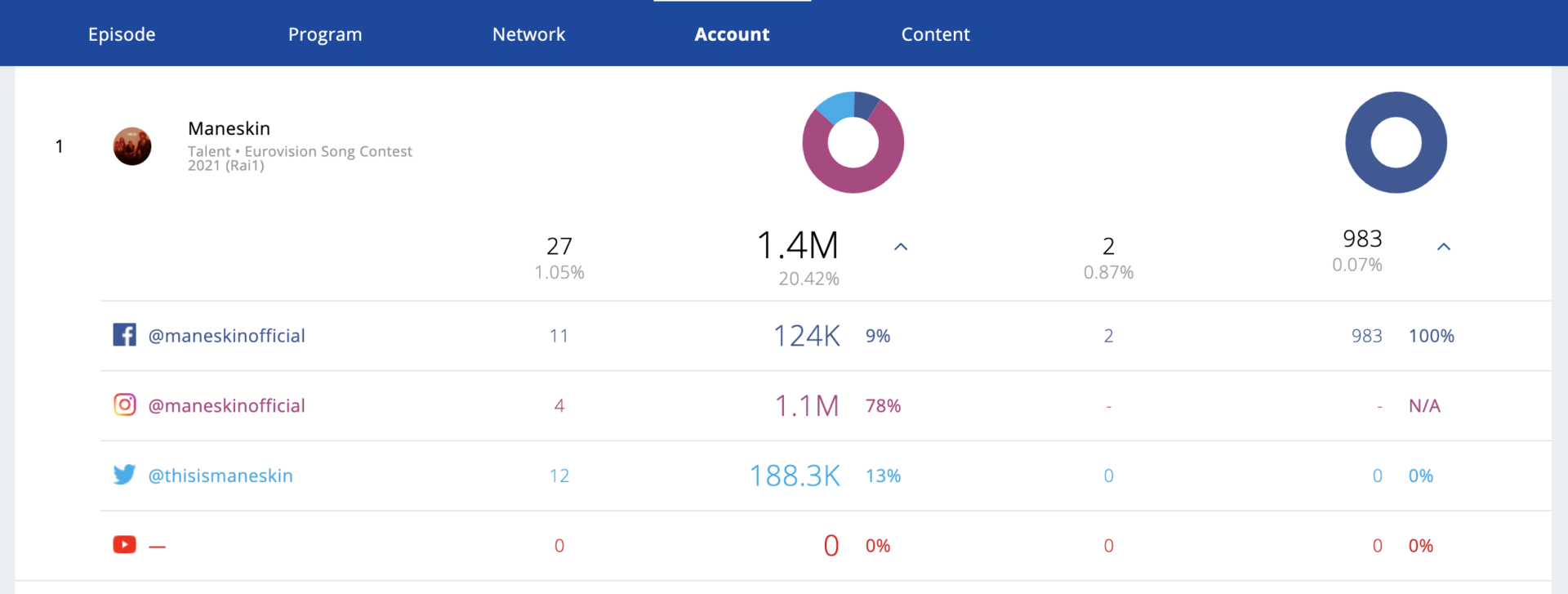The width and height of the screenshot is (1568, 594).
Task: Click the 27 posts total
Action: tap(559, 246)
